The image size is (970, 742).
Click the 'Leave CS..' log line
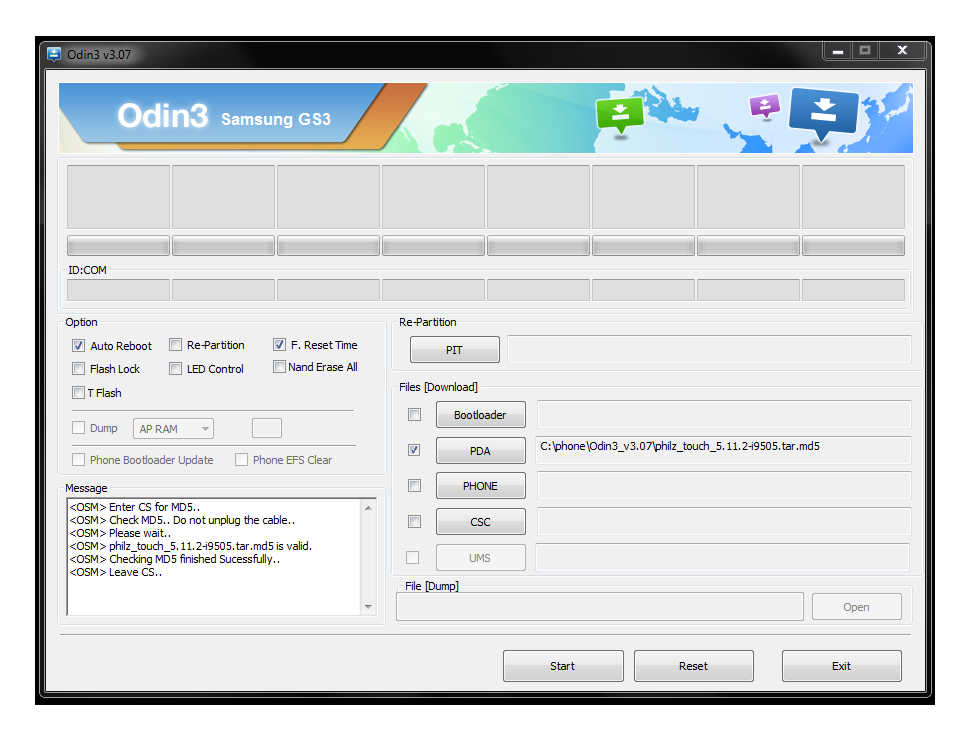(116, 572)
